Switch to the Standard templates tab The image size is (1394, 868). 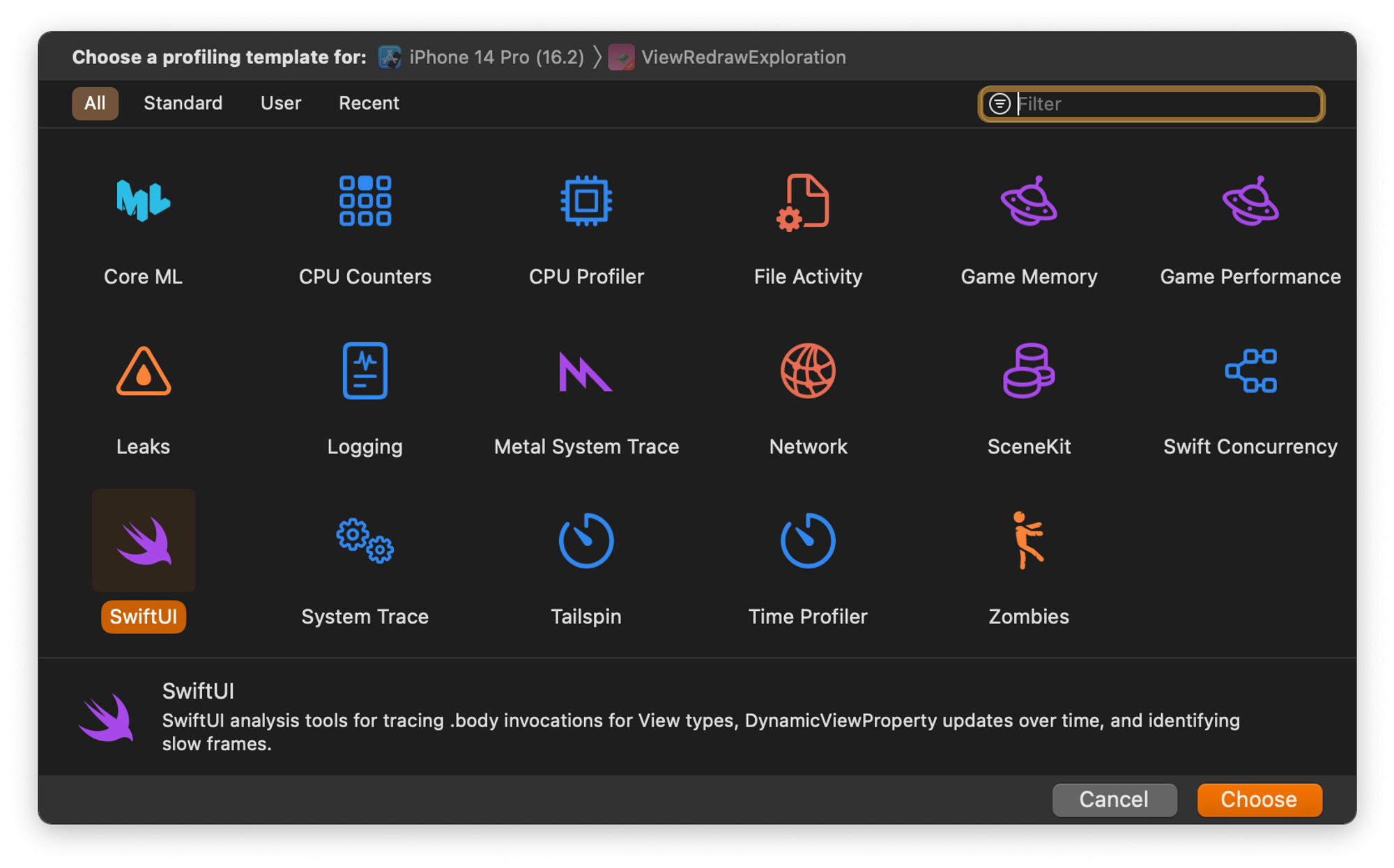pyautogui.click(x=185, y=102)
